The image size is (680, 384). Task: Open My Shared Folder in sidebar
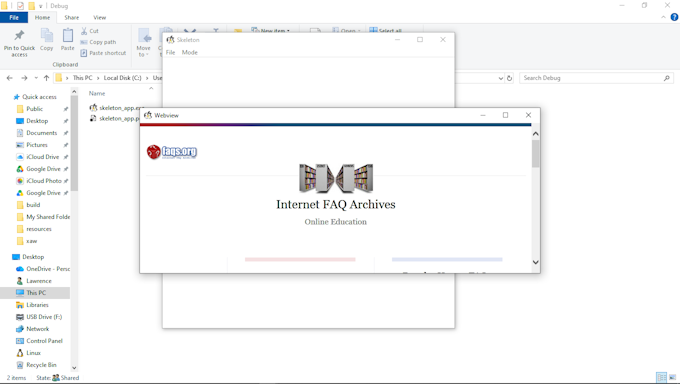(x=48, y=217)
